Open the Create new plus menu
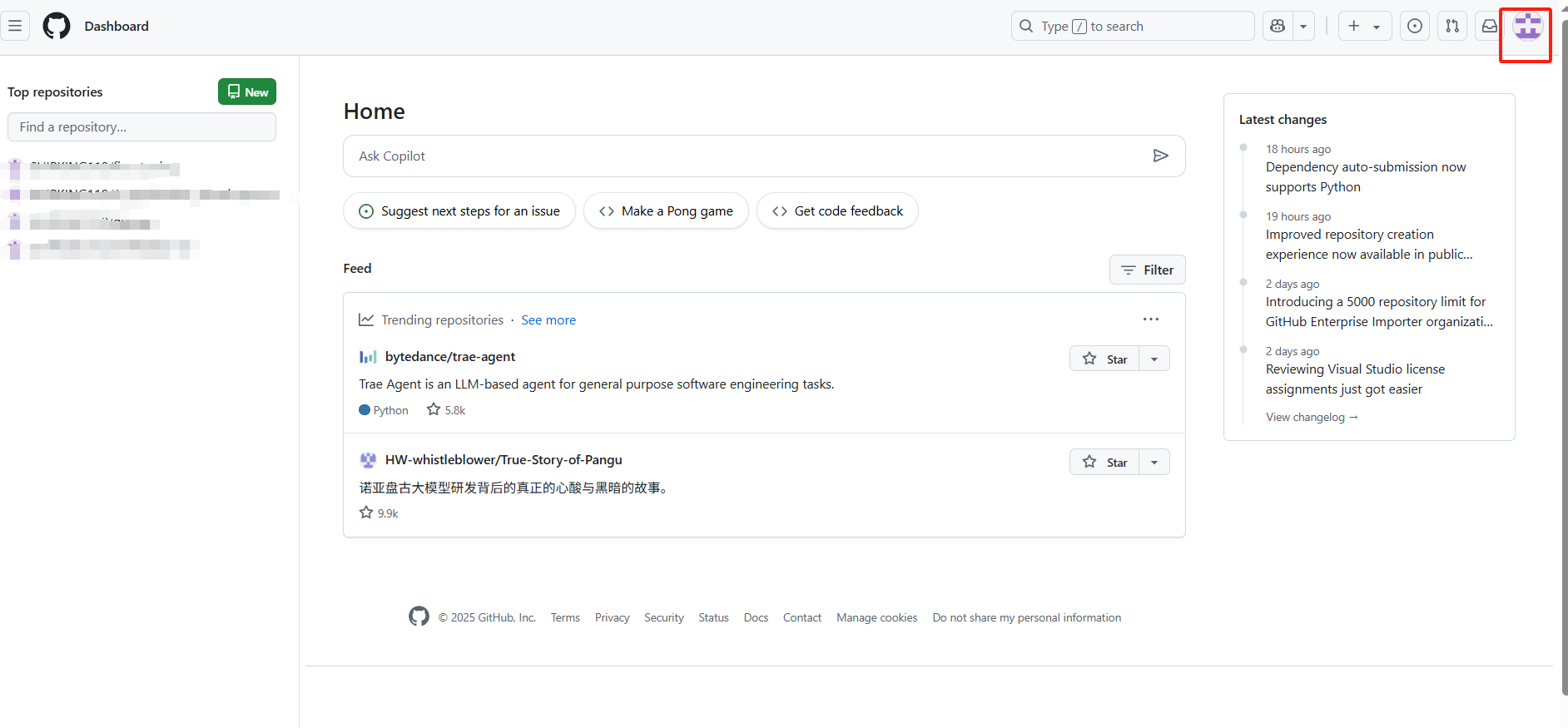 pyautogui.click(x=1364, y=26)
